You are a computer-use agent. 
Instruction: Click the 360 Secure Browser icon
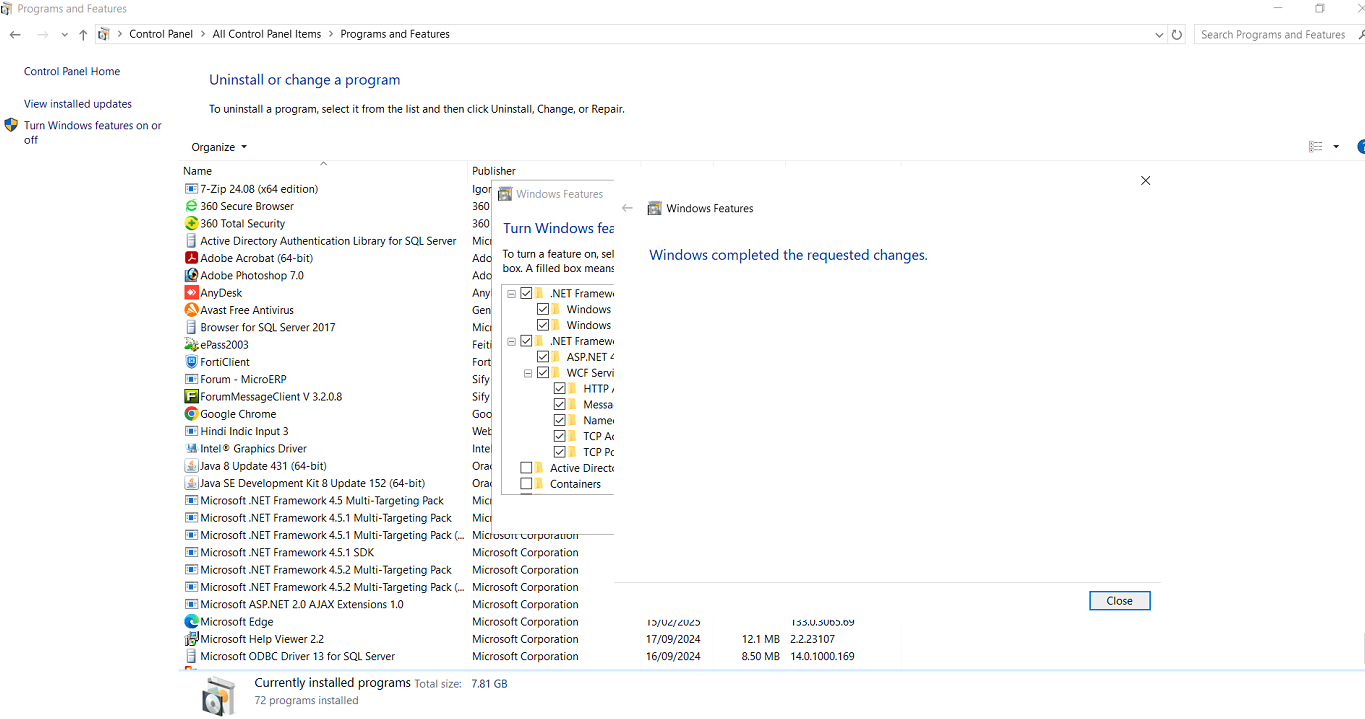pyautogui.click(x=191, y=206)
